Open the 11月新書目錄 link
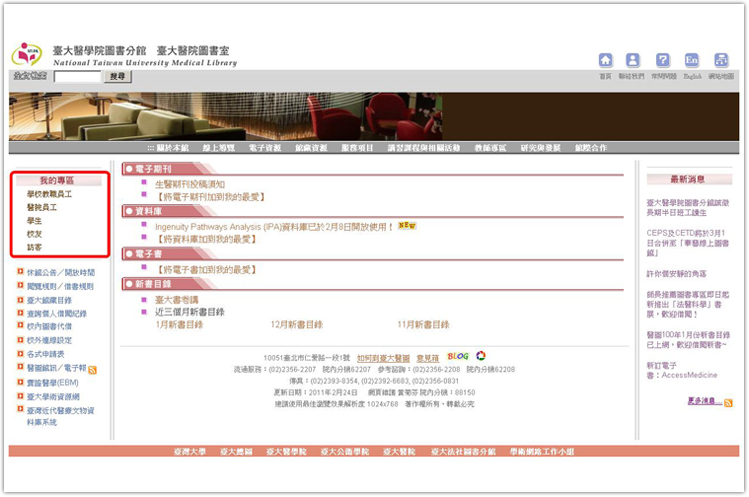Screen dimensions: 749x497 (x=423, y=325)
